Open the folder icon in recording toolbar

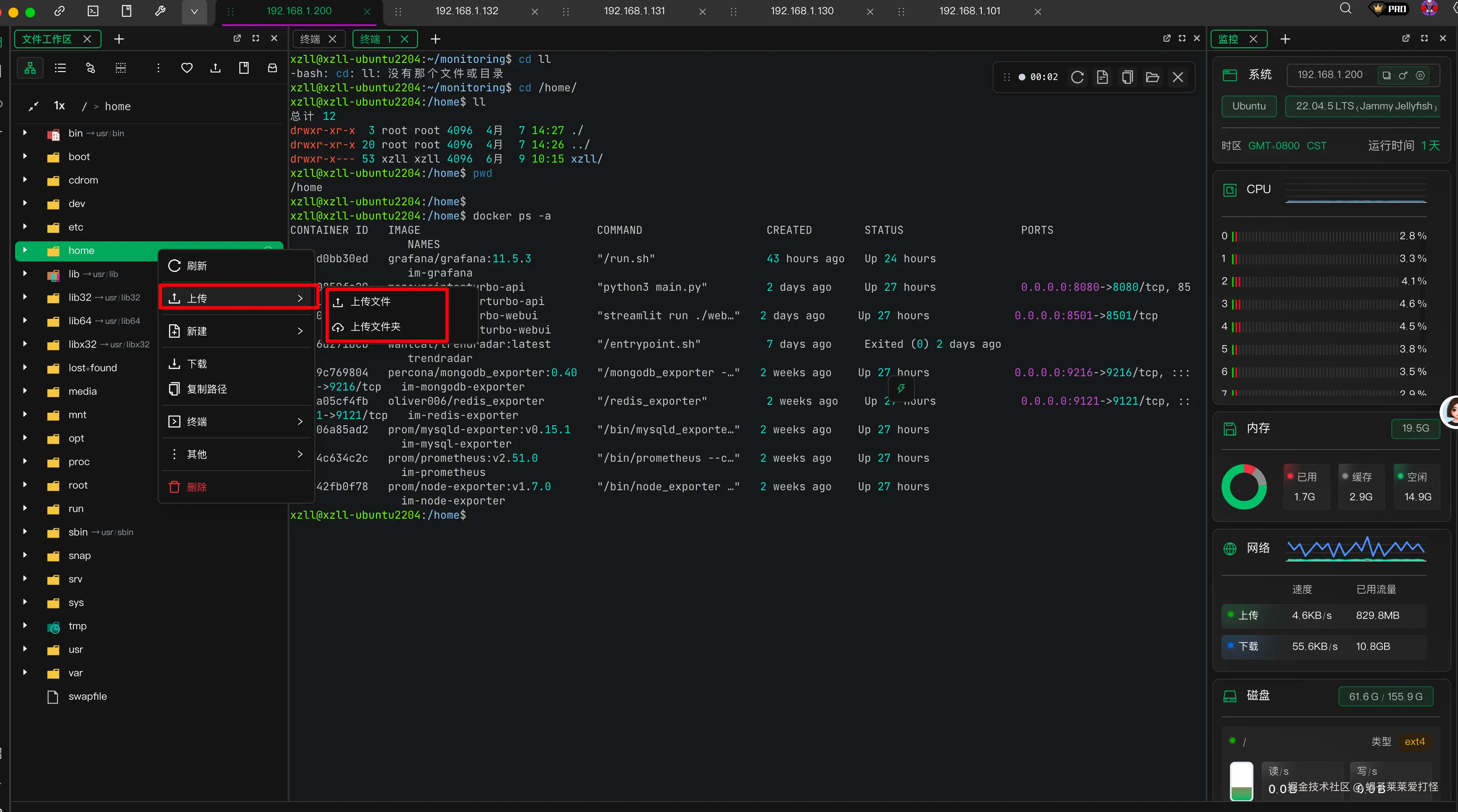1152,77
